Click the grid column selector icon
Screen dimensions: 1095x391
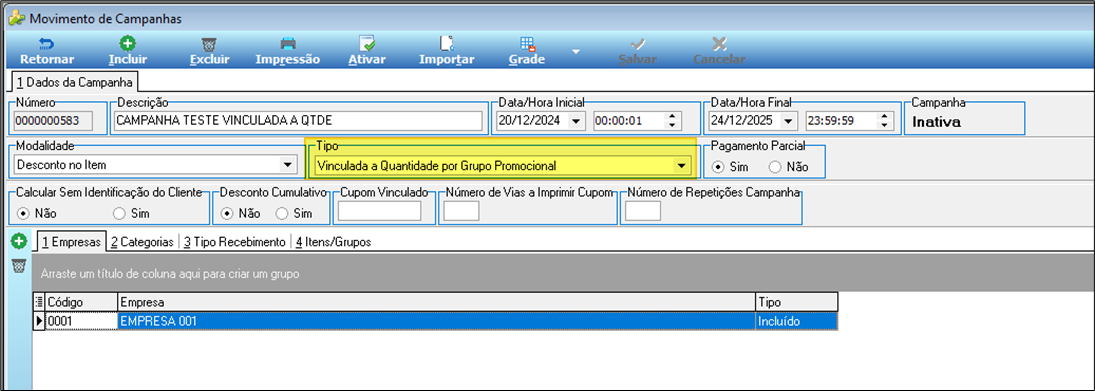click(x=38, y=302)
